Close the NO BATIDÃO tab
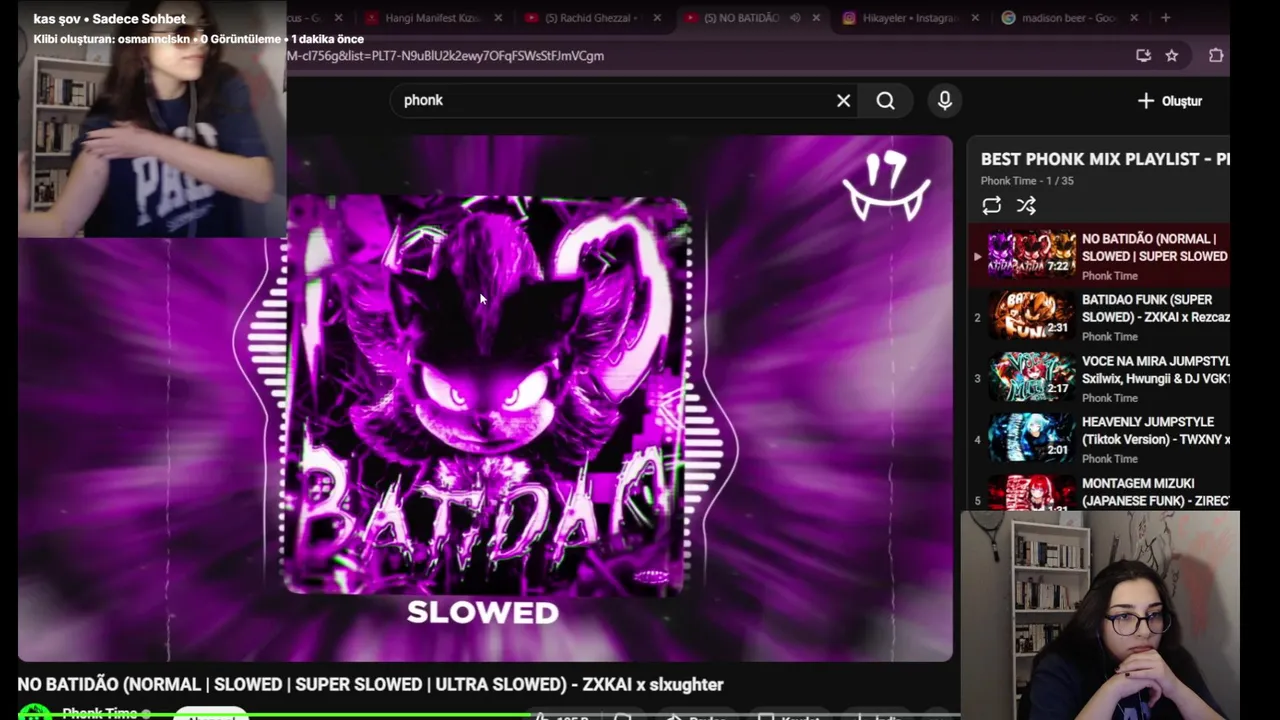1280x720 pixels. (816, 18)
